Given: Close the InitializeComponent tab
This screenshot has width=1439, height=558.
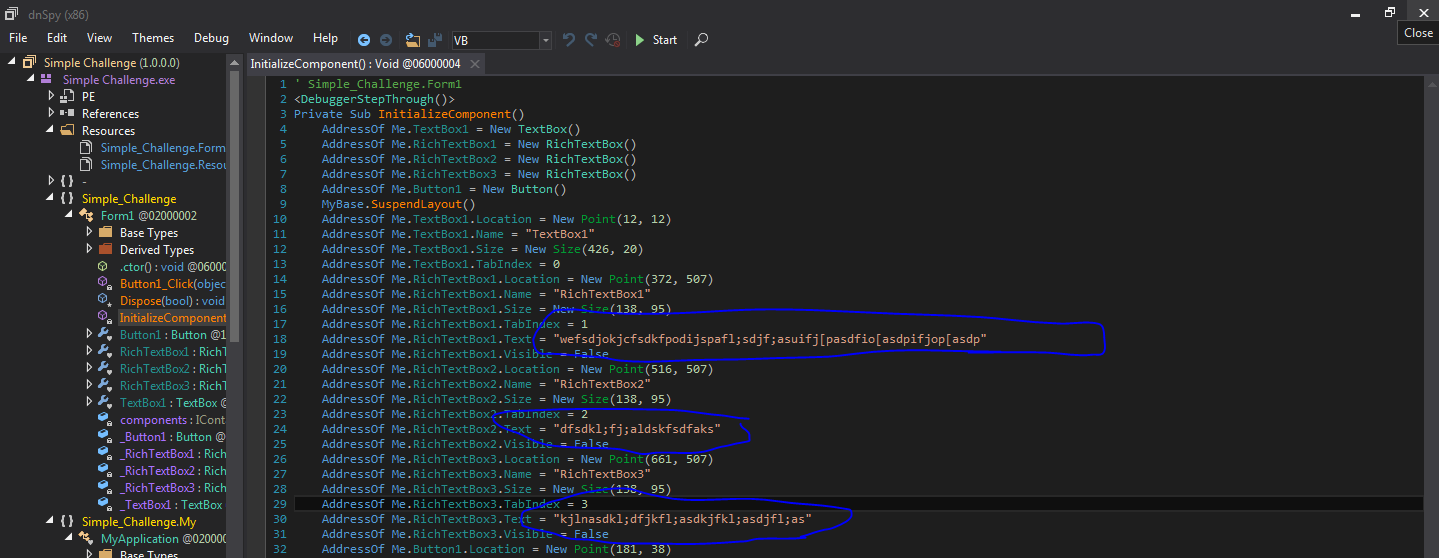Looking at the screenshot, I should (474, 64).
